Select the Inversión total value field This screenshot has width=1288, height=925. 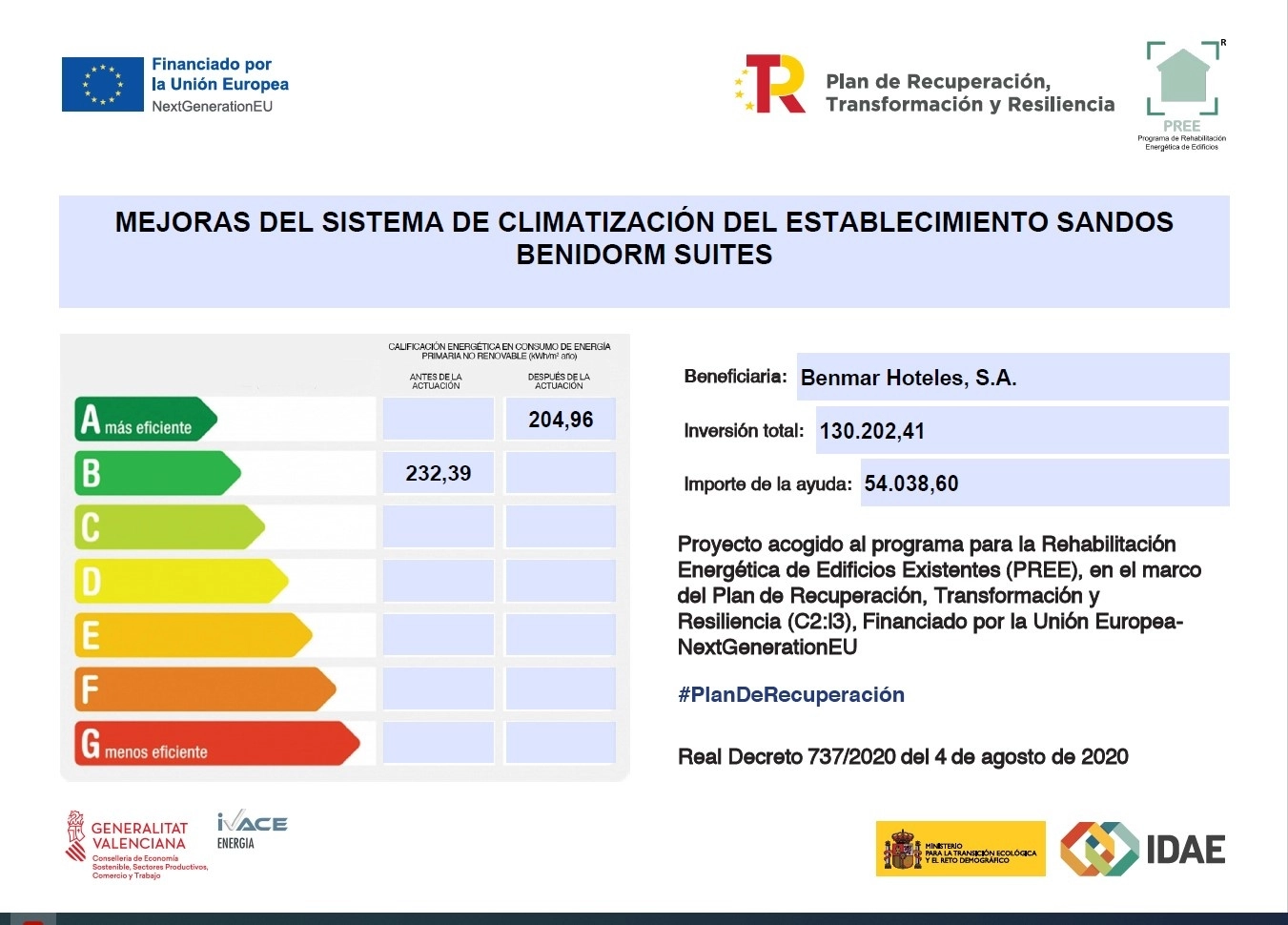tap(1021, 431)
